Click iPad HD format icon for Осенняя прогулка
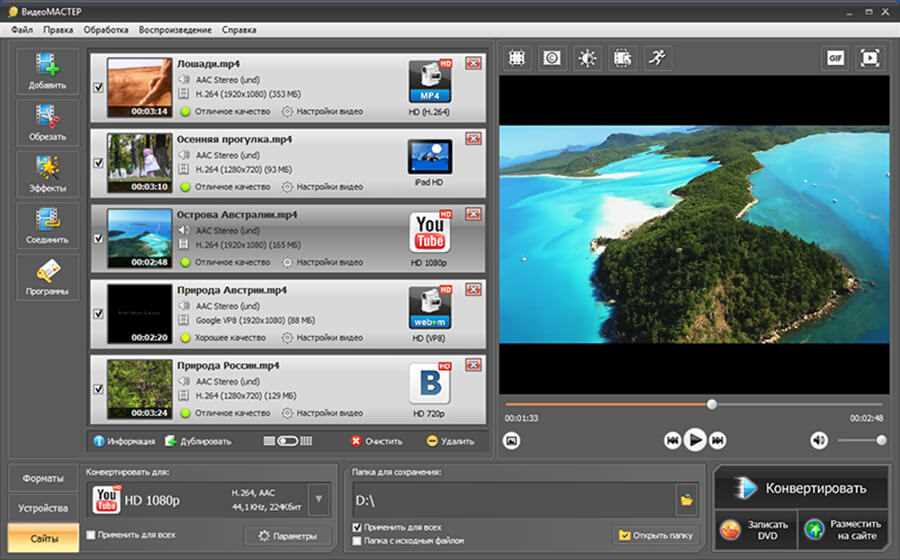Image resolution: width=900 pixels, height=560 pixels. click(x=429, y=156)
